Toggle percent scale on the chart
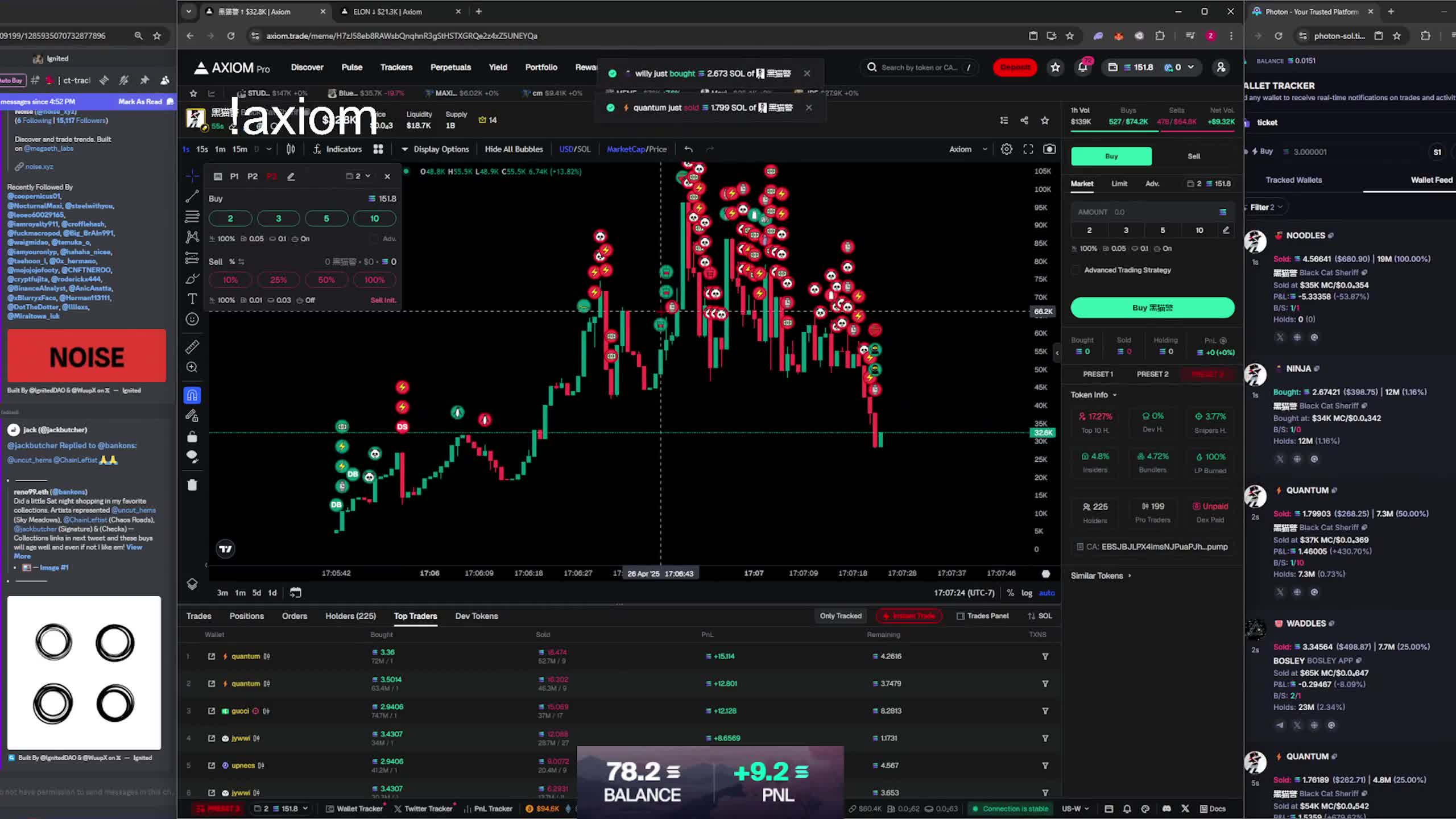 pyautogui.click(x=1010, y=593)
